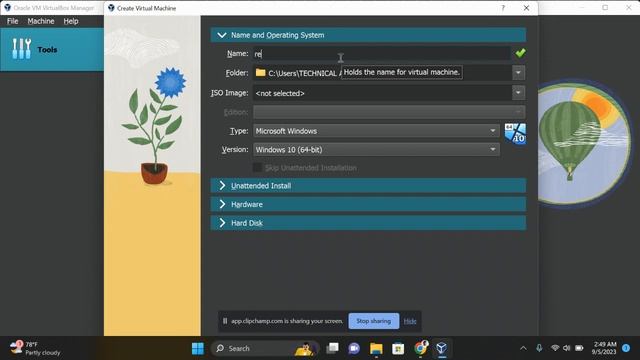Close the Create Virtual Machine dialog
Image resolution: width=640 pixels, height=360 pixels.
(527, 8)
